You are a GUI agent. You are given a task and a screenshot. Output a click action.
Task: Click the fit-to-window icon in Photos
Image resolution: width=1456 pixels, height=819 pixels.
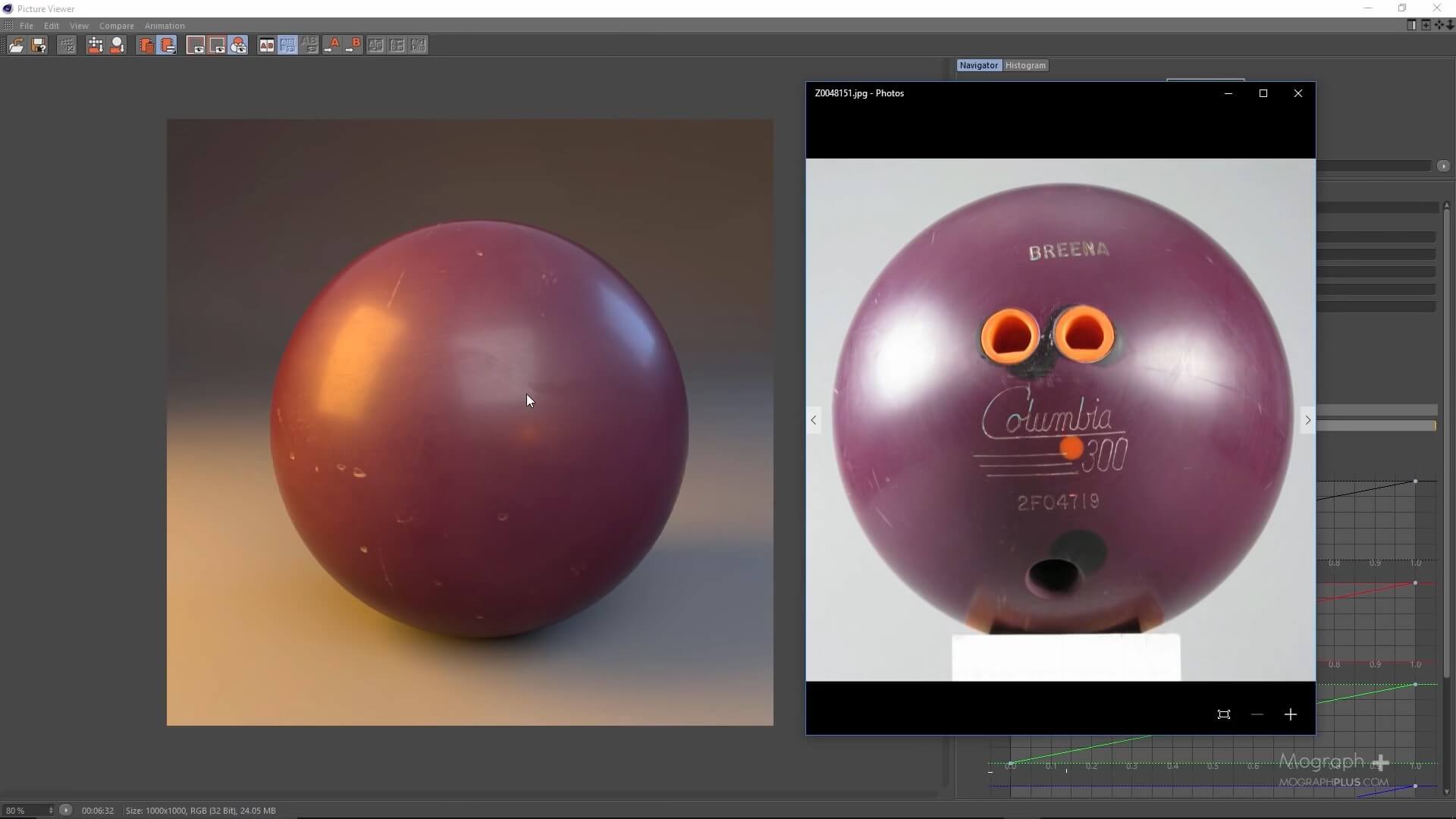tap(1223, 714)
